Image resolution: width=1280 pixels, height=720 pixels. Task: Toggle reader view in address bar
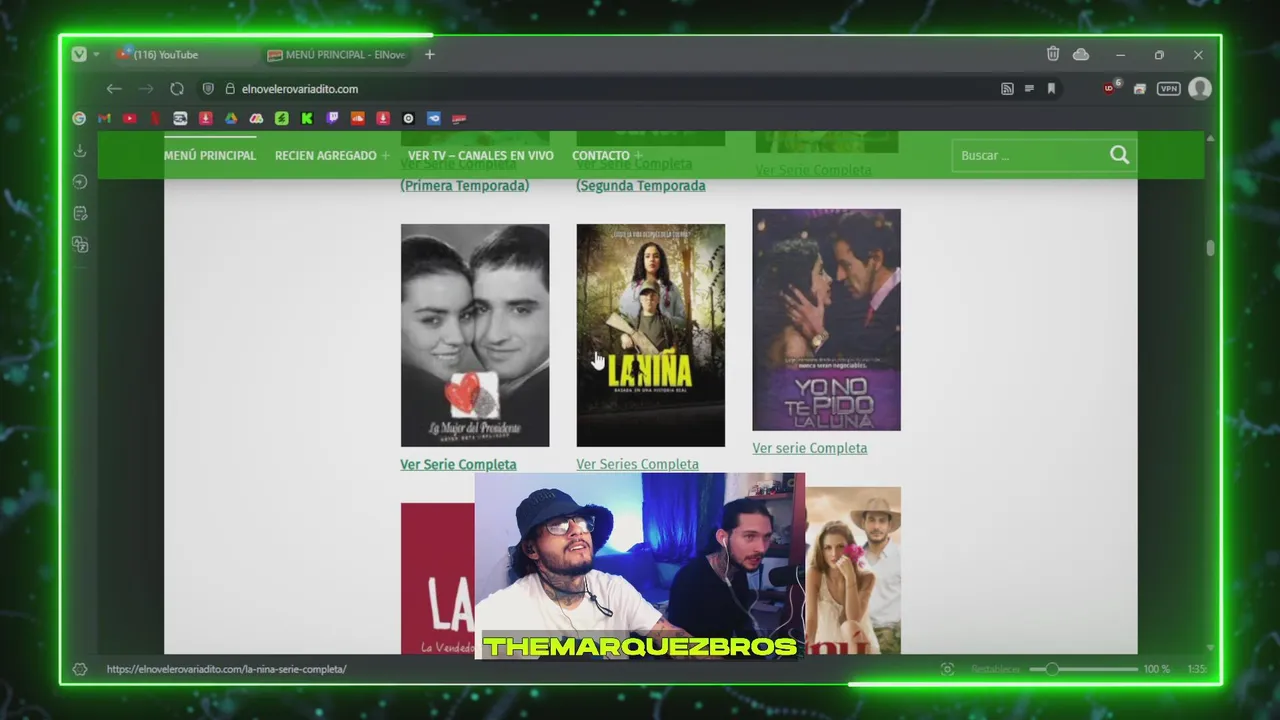click(x=1029, y=89)
